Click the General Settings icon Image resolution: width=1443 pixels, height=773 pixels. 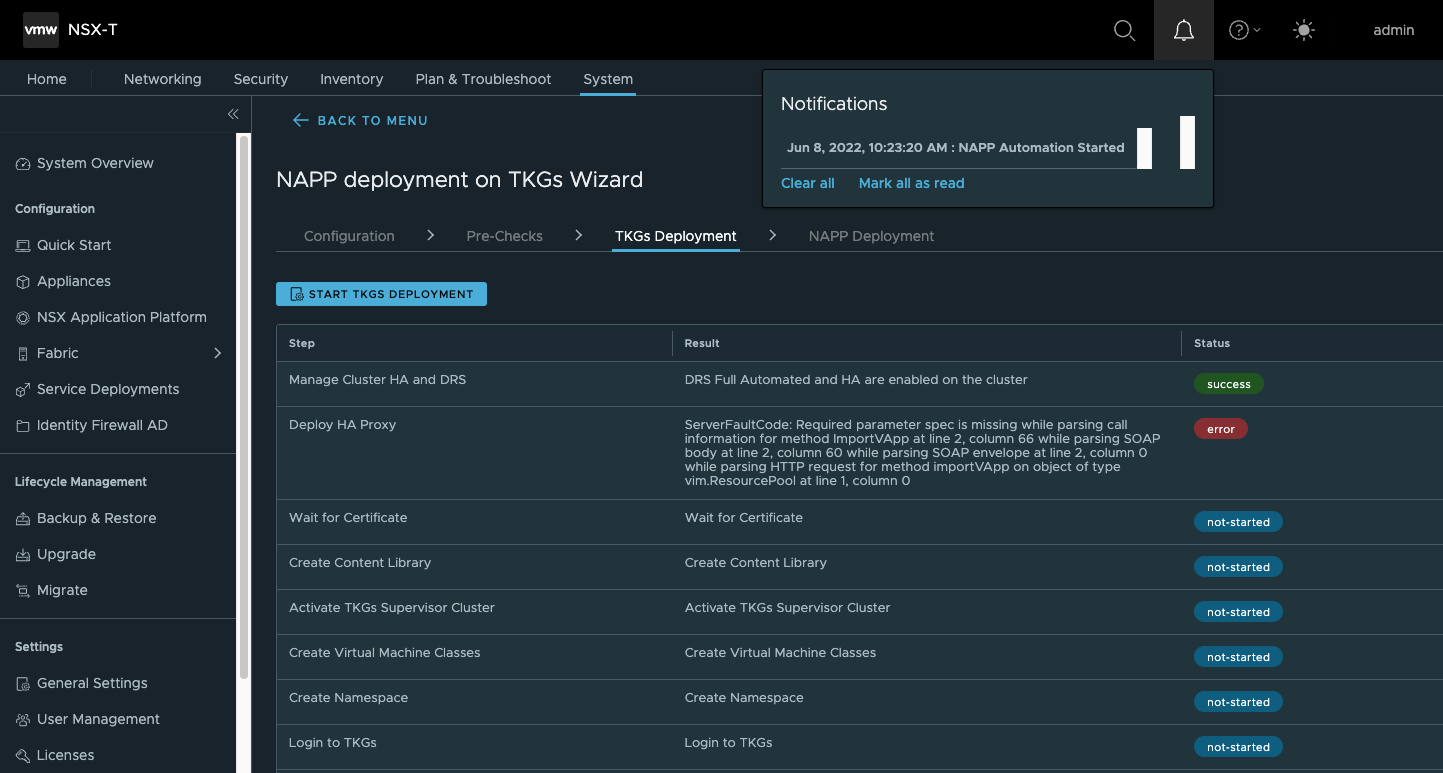click(23, 684)
